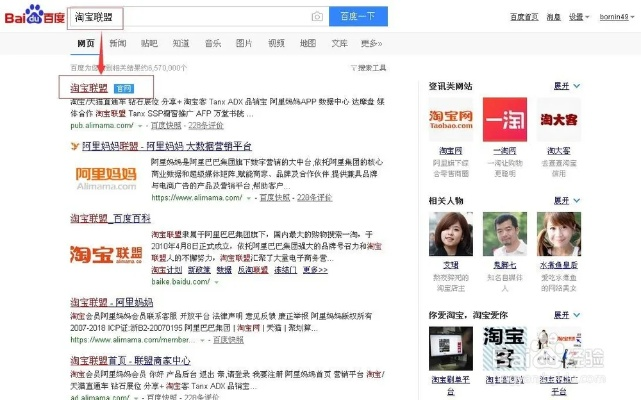Open 淘宝刷单平台 link
641x400 pixels.
pyautogui.click(x=451, y=385)
